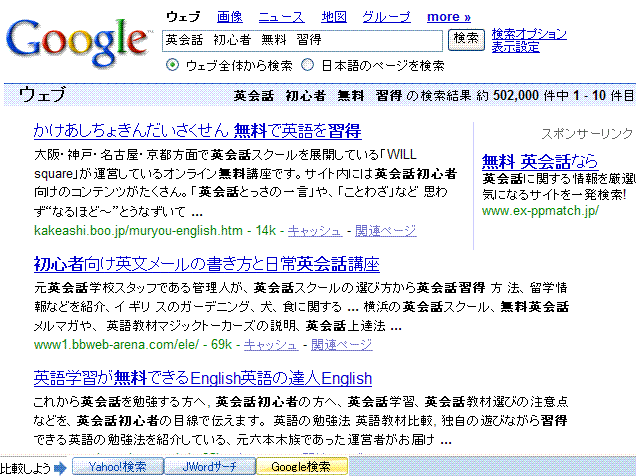Click the www1.bbweb-arena.com/ele/ URL text
The width and height of the screenshot is (636, 476).
[116, 345]
